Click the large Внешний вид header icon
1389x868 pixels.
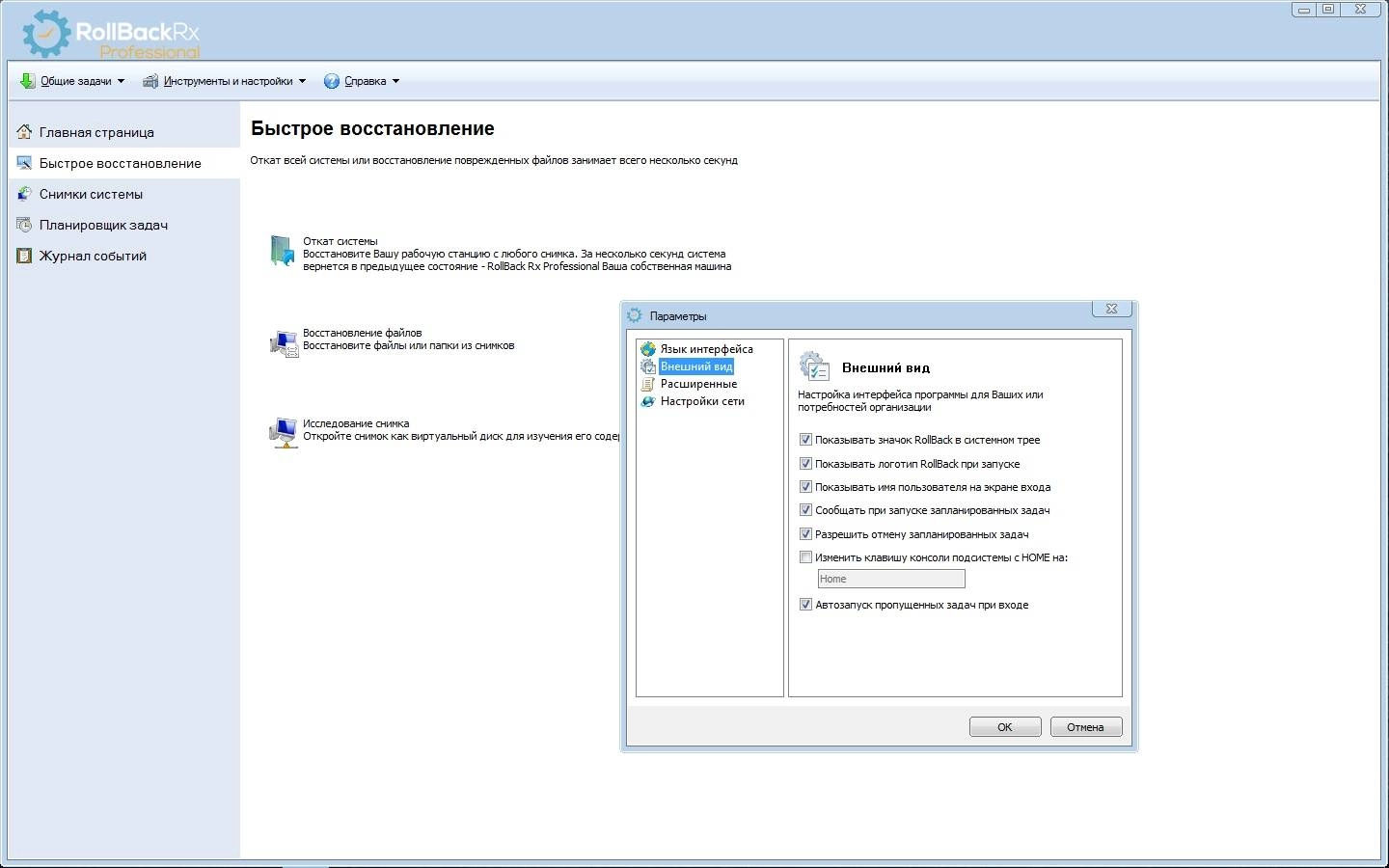pyautogui.click(x=815, y=366)
